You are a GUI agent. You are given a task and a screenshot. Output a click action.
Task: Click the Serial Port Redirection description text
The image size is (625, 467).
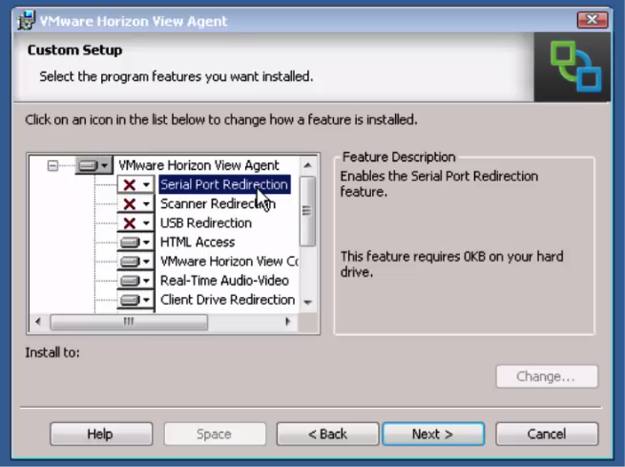439,184
